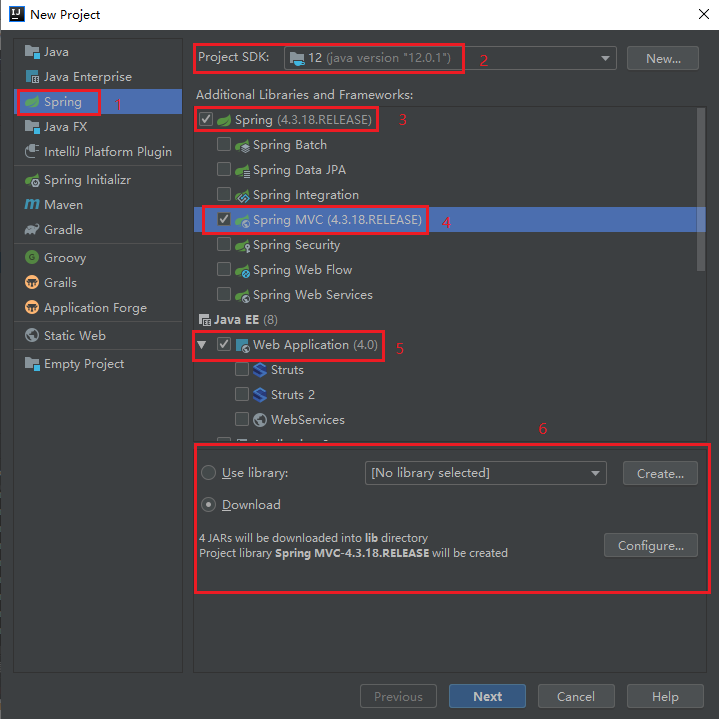Screen dimensions: 719x719
Task: Select the Java project type
Action: coord(98,52)
